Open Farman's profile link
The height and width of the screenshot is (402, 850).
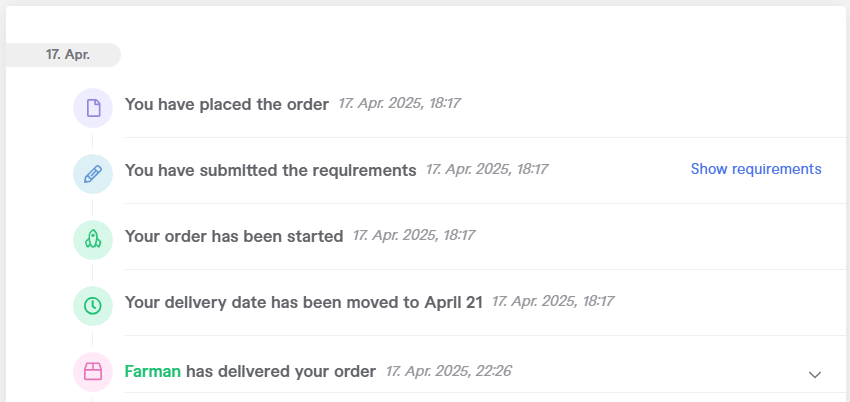(153, 372)
